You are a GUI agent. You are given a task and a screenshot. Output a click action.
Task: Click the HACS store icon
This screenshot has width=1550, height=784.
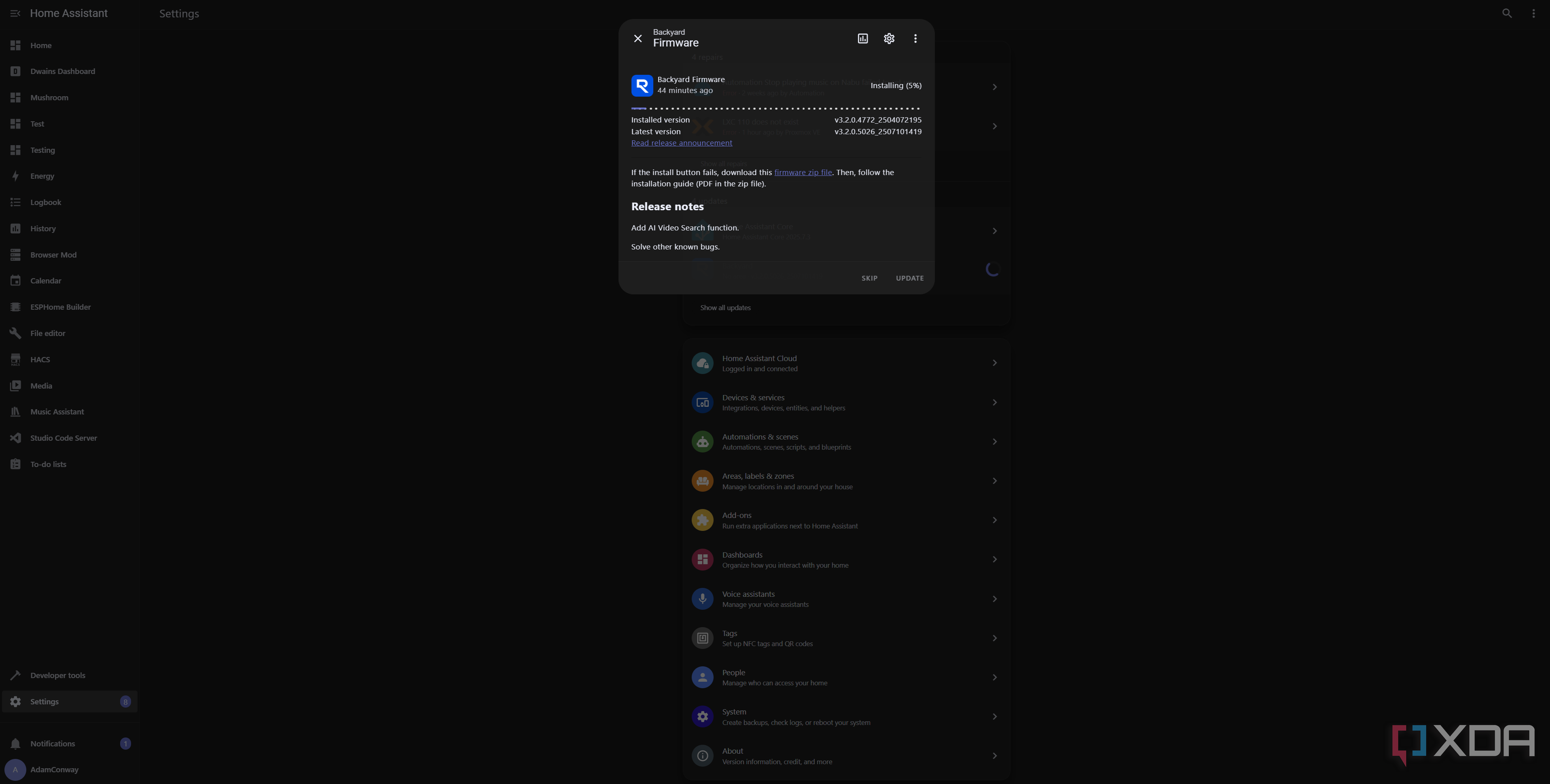[x=16, y=359]
